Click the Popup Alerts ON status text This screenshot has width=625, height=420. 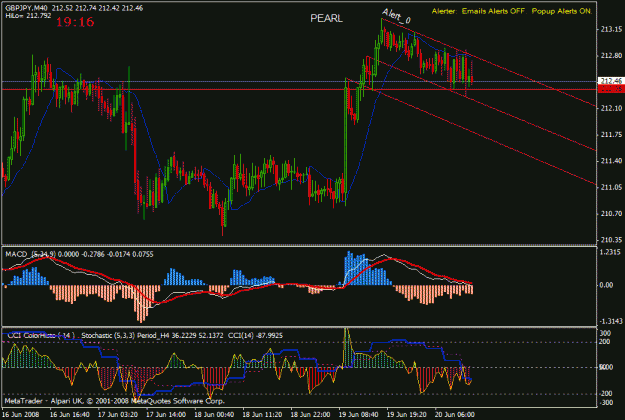562,11
